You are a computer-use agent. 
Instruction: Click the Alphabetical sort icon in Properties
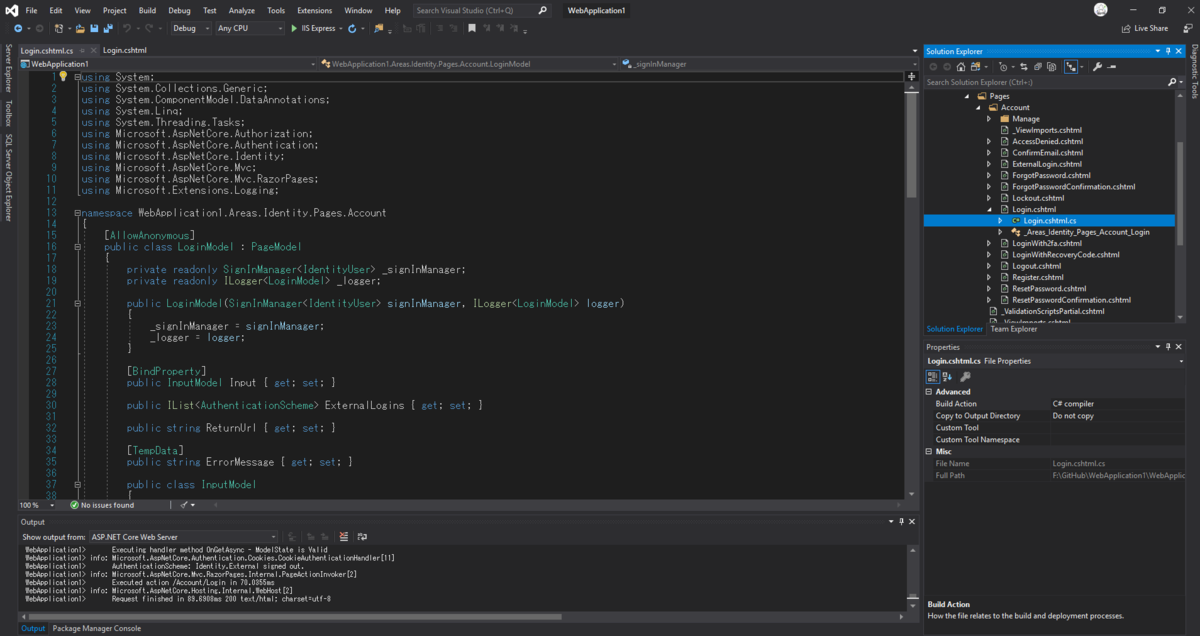[946, 377]
